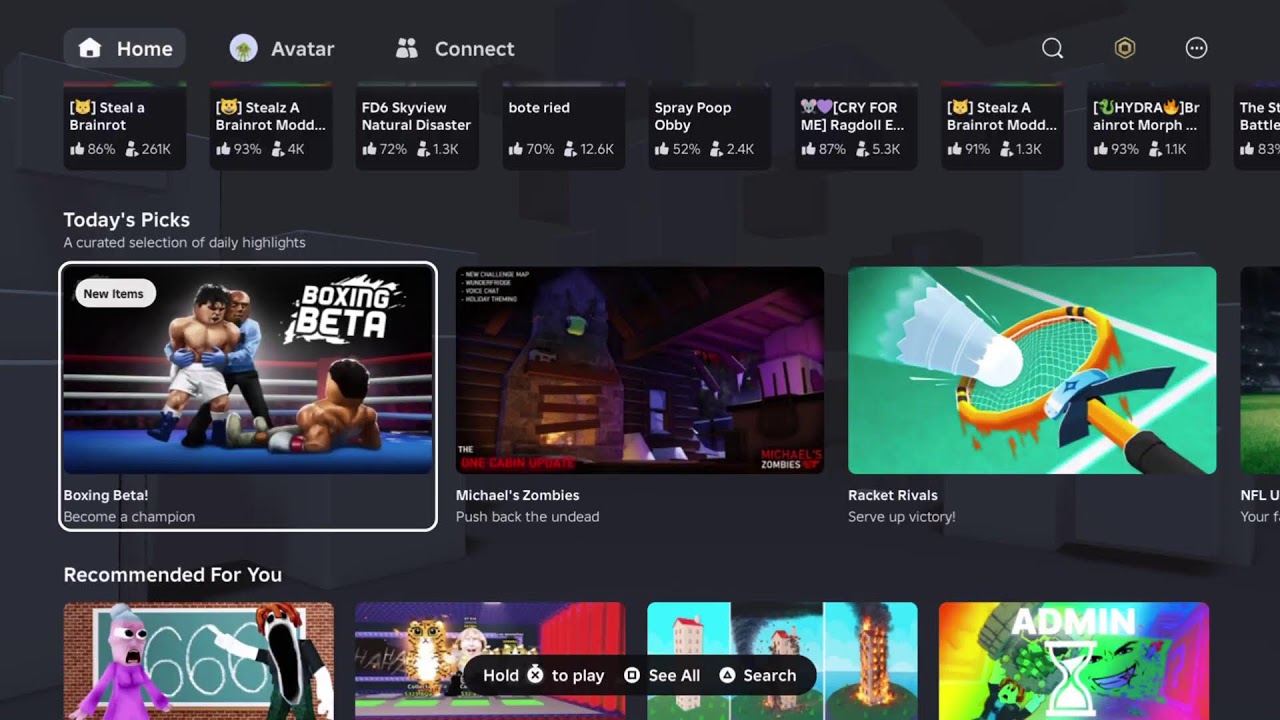Open the HYDRA Brainrot Morph card

(x=1148, y=127)
